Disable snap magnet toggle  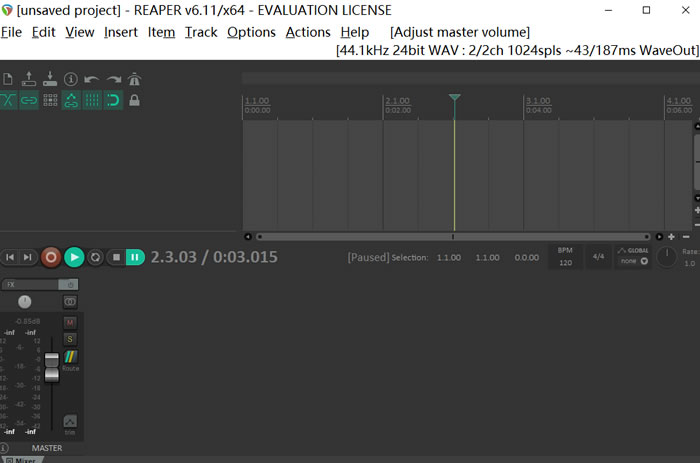(113, 100)
